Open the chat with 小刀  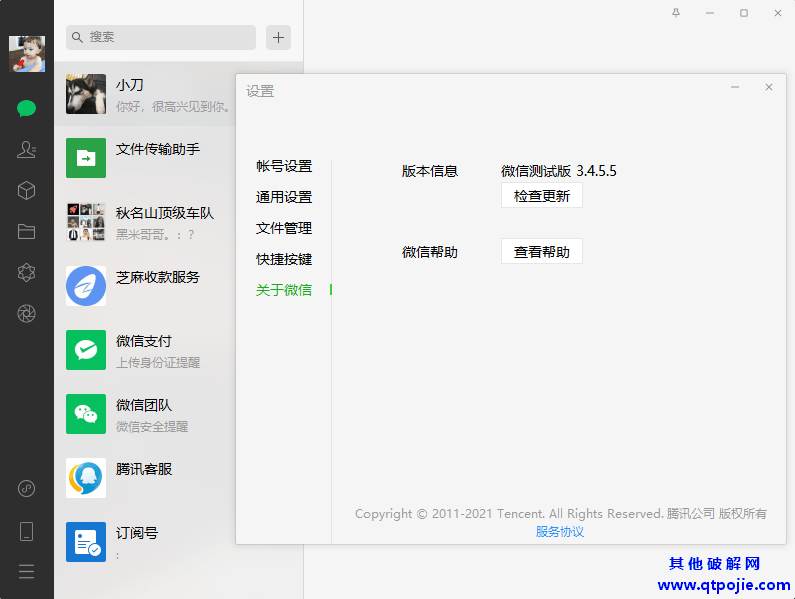145,94
